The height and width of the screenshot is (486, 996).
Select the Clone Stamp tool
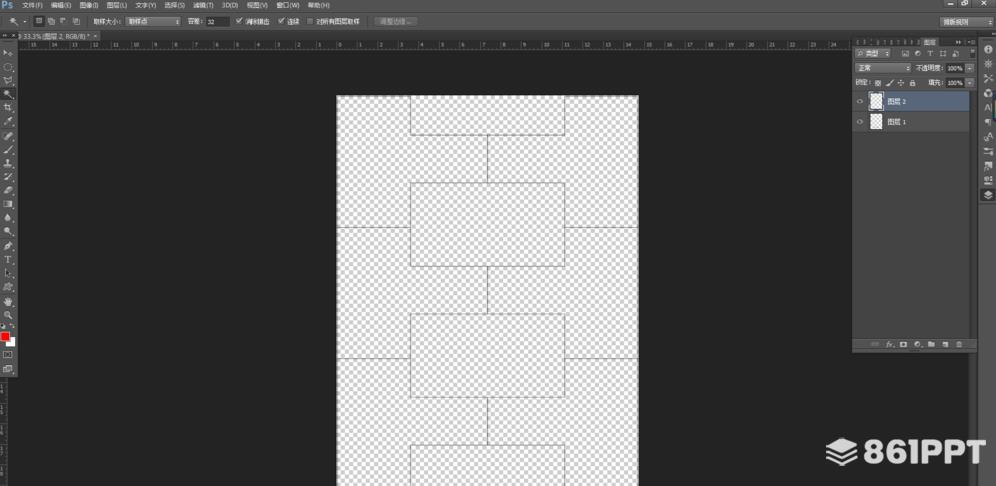point(8,163)
